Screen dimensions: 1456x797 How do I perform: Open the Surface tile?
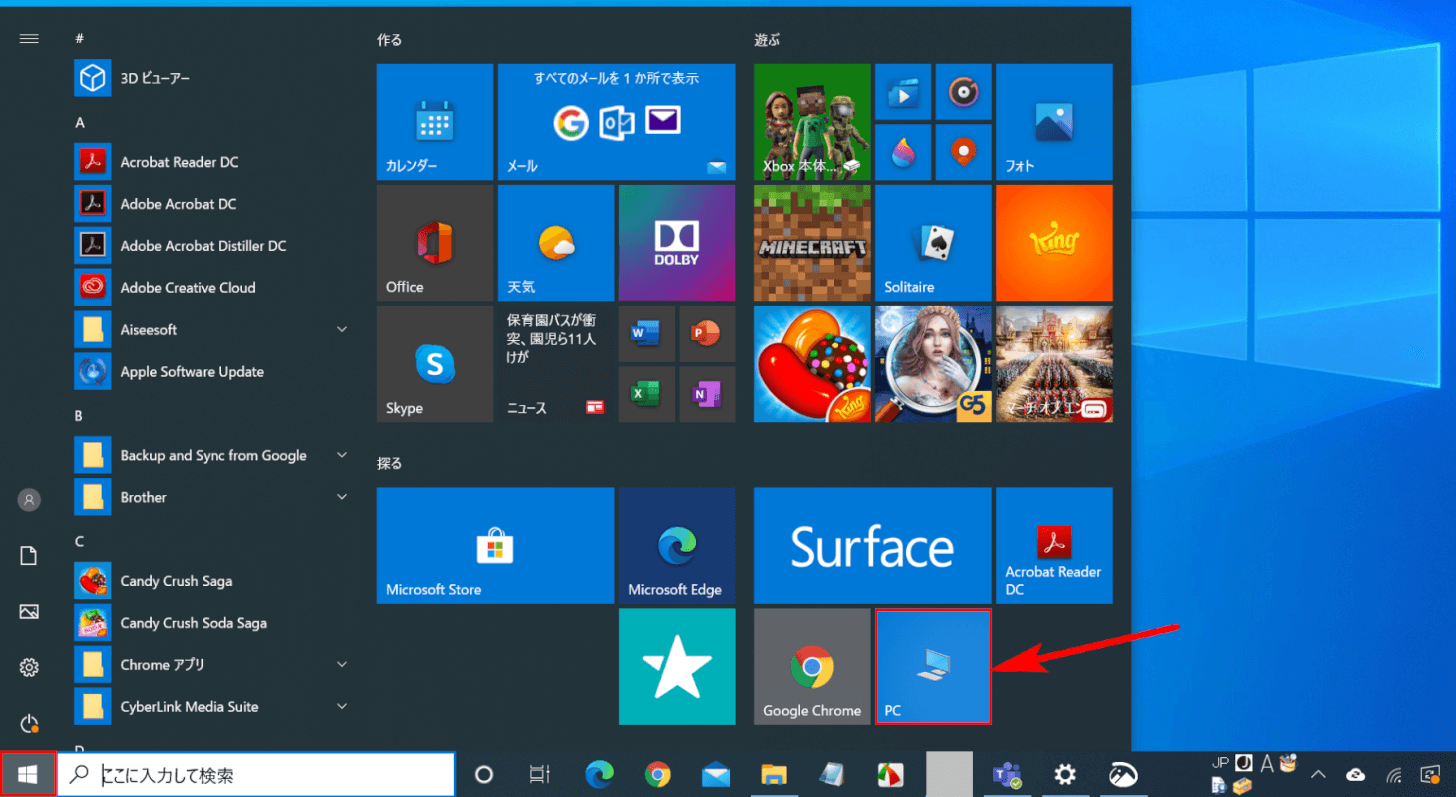click(x=872, y=546)
